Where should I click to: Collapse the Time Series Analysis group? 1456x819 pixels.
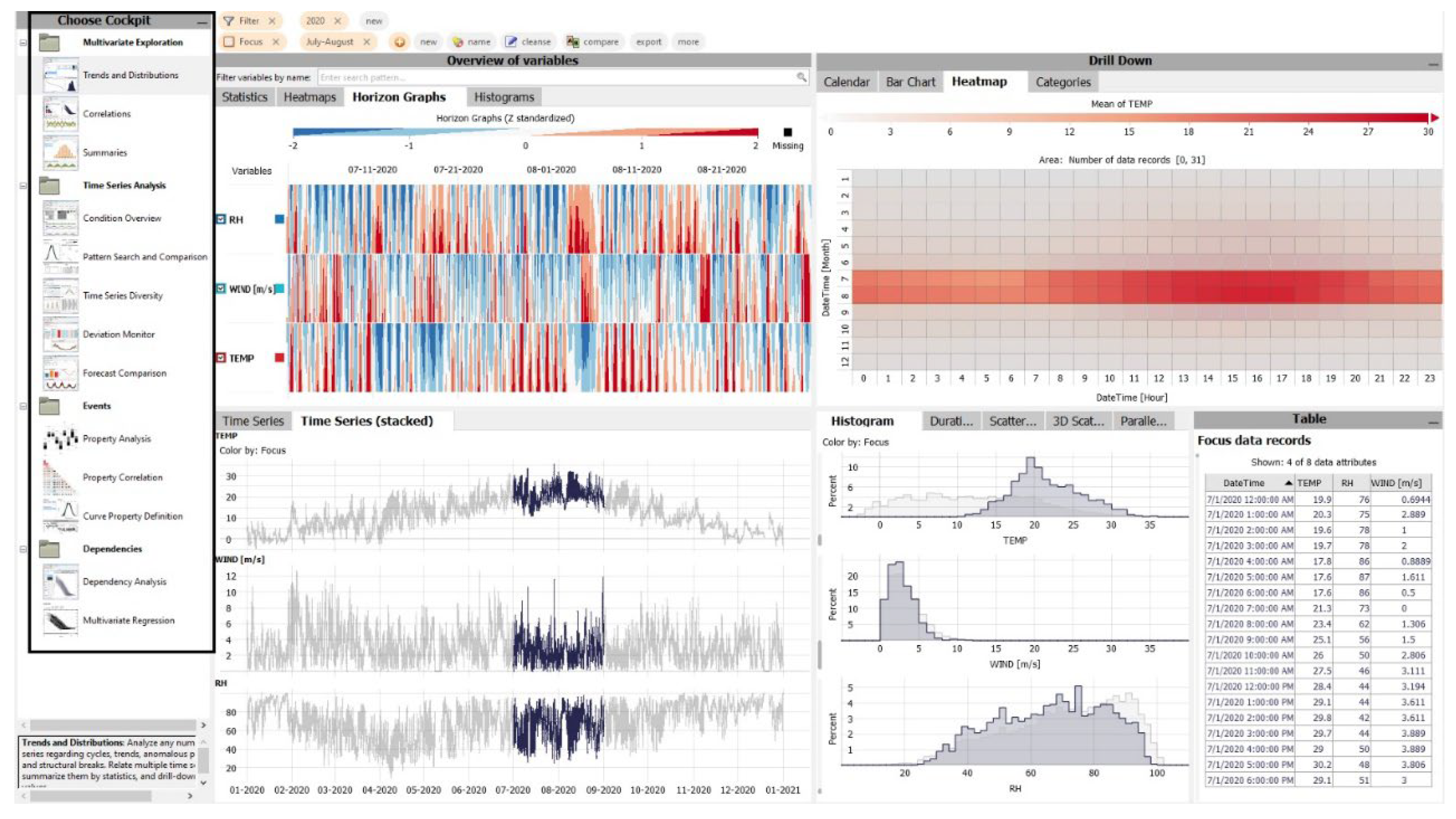point(23,185)
